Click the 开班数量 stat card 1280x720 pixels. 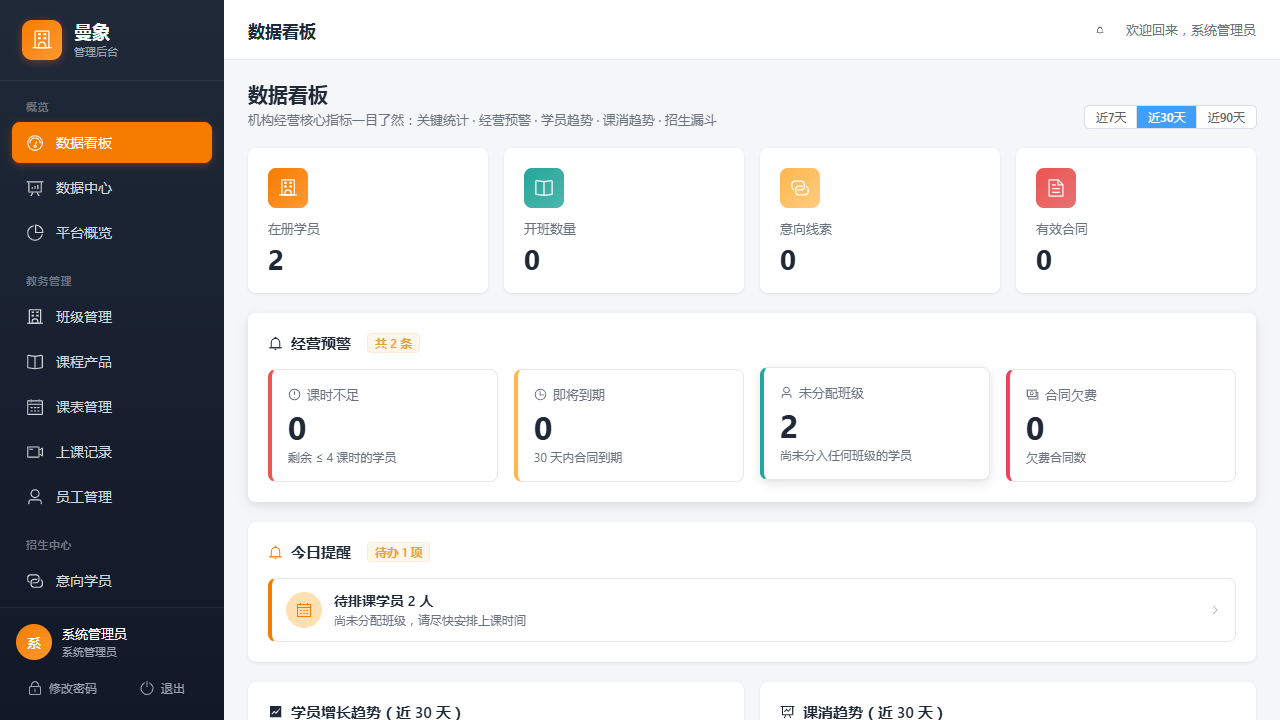pos(624,221)
